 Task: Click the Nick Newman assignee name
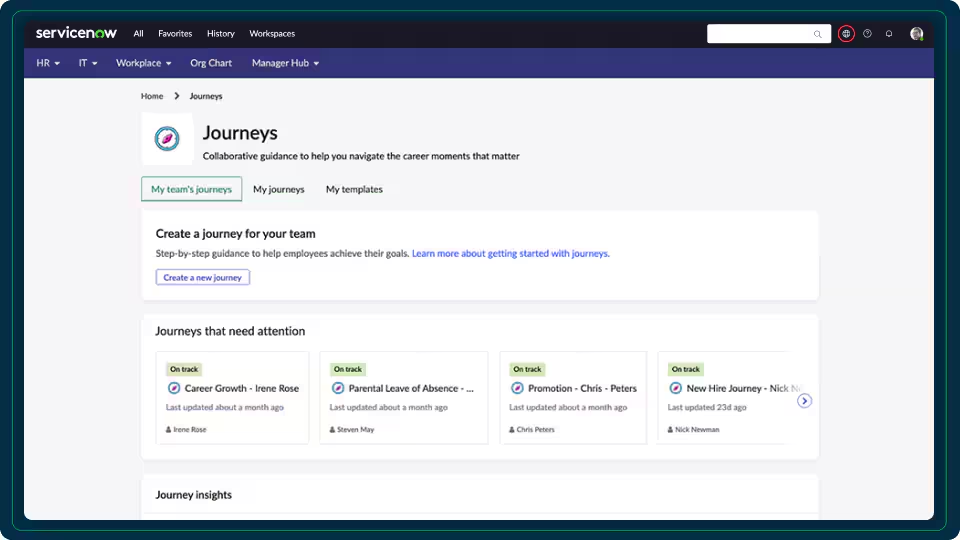tap(697, 430)
